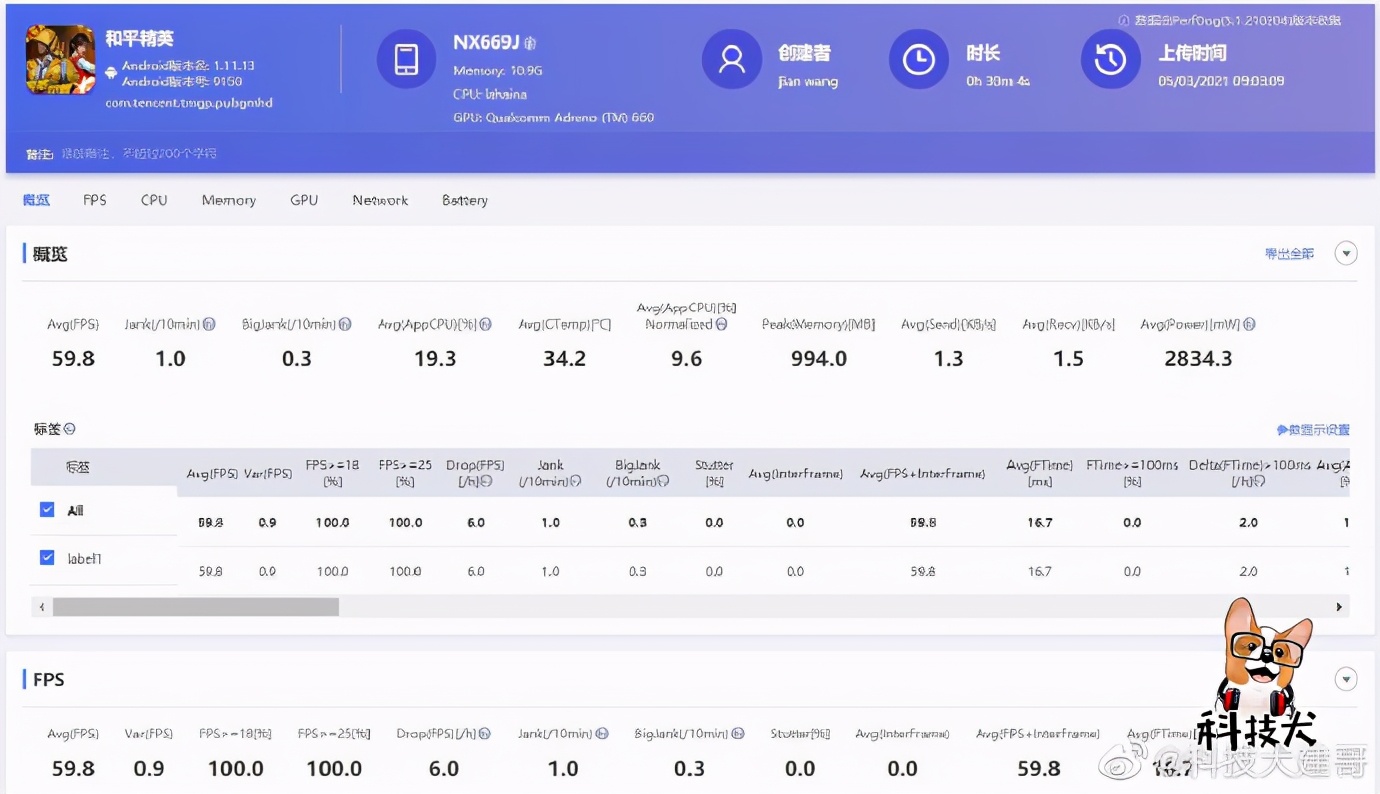Click the phone device icon beside NX669J
This screenshot has width=1380, height=794.
(x=406, y=59)
